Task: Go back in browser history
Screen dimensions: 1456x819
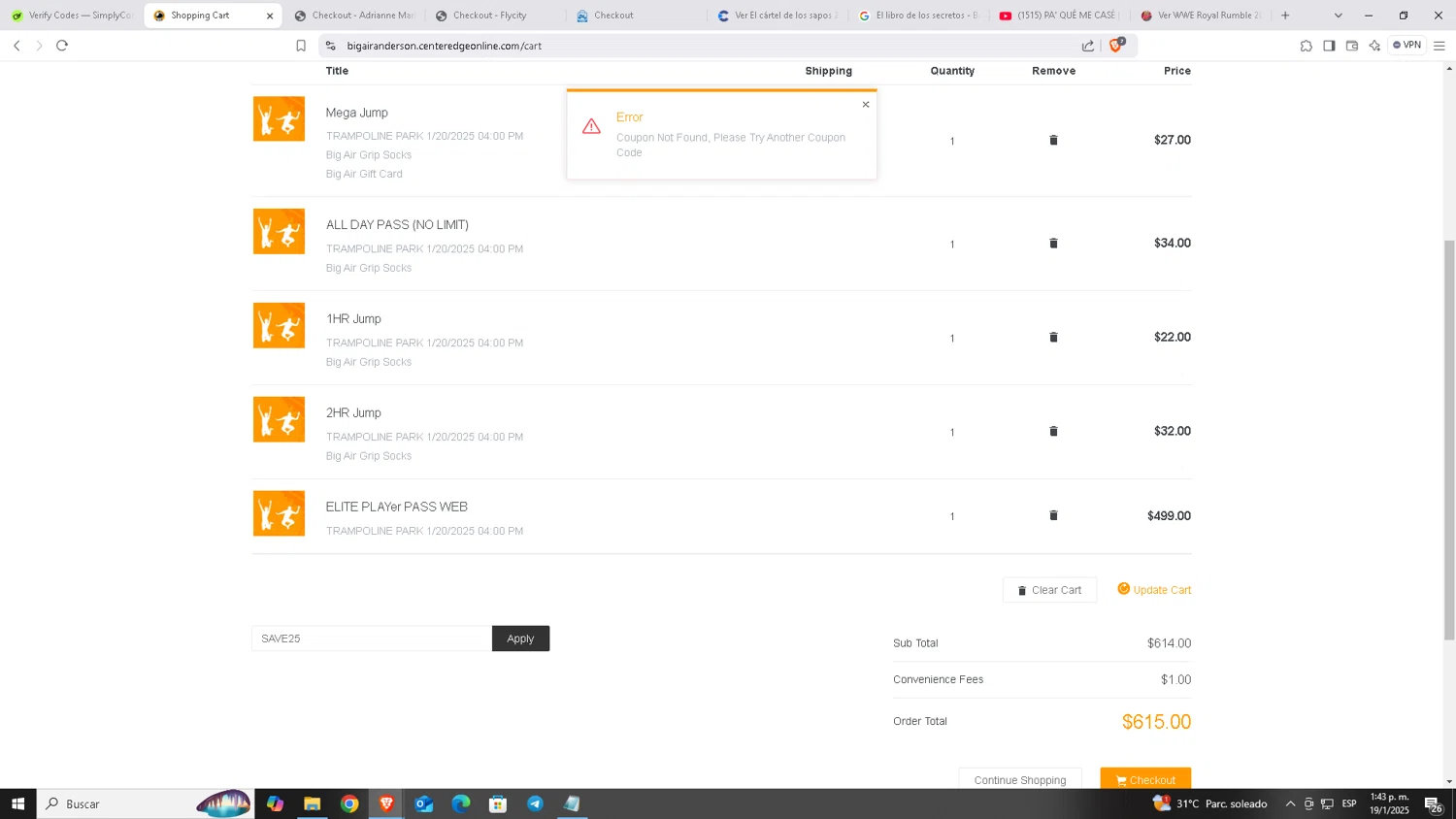Action: [x=17, y=46]
